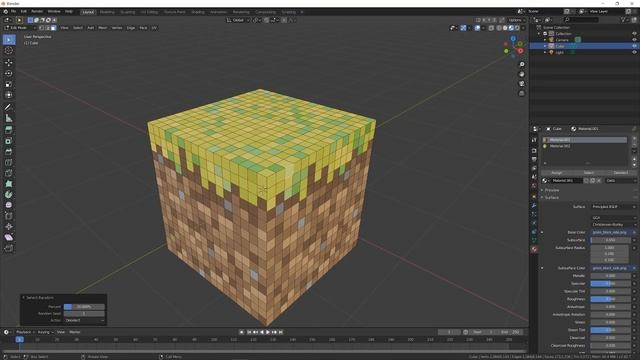Select the Annotate pencil tool
Image resolution: width=640 pixels, height=360 pixels.
9,107
